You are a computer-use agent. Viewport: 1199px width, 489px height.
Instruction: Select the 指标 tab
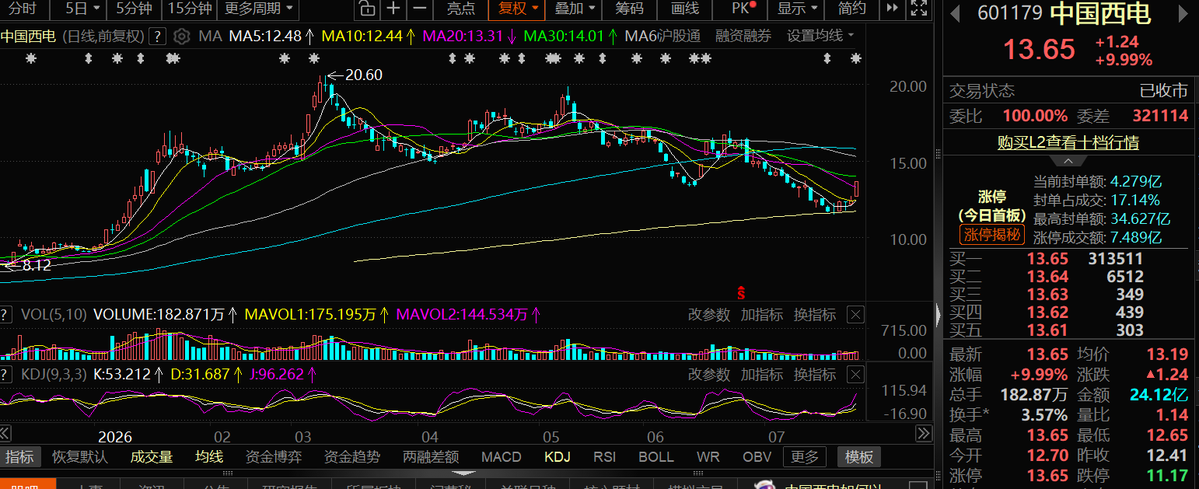[x=20, y=458]
